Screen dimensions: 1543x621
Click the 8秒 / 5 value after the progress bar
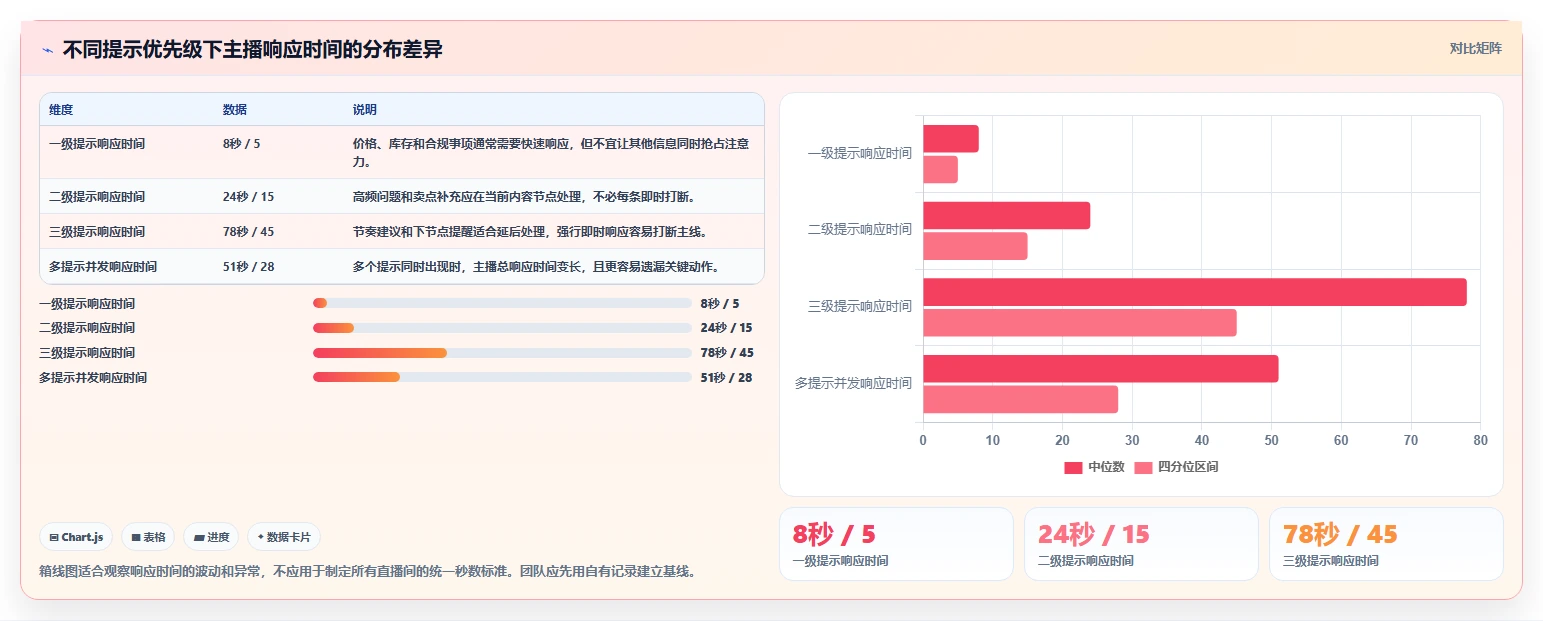tap(720, 303)
